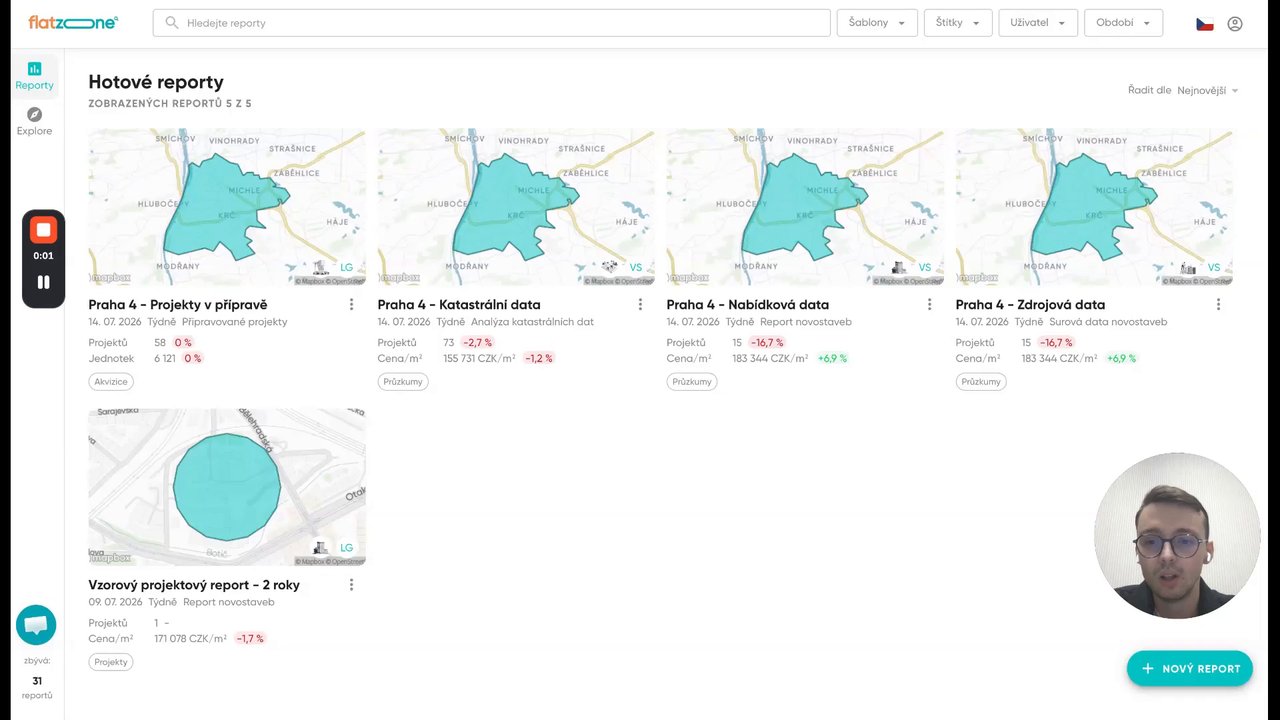Image resolution: width=1280 pixels, height=720 pixels.
Task: Create a new report with Nový report
Action: pyautogui.click(x=1190, y=668)
